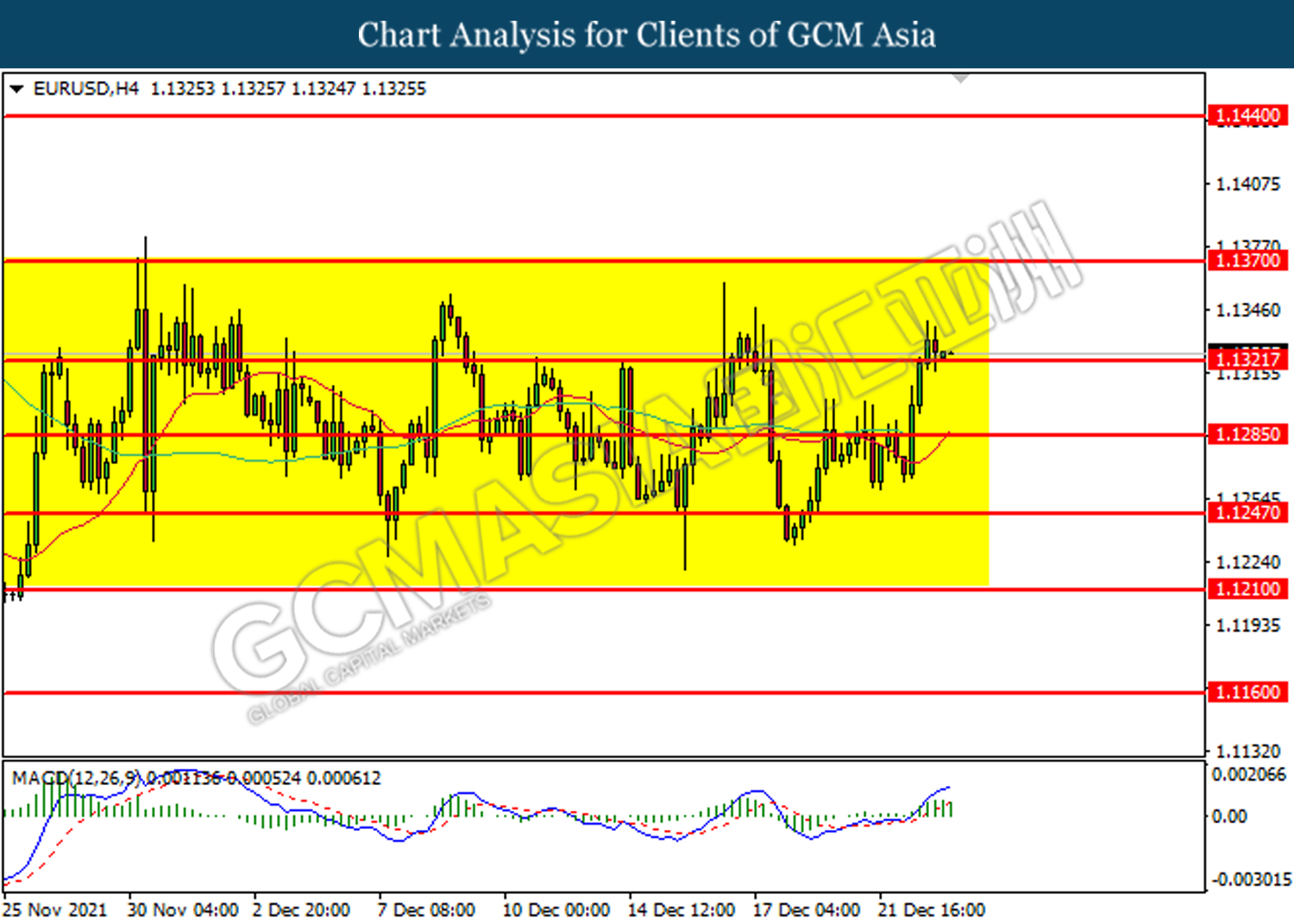Click the 1.11600 red price label
Image resolution: width=1294 pixels, height=924 pixels.
[1247, 692]
